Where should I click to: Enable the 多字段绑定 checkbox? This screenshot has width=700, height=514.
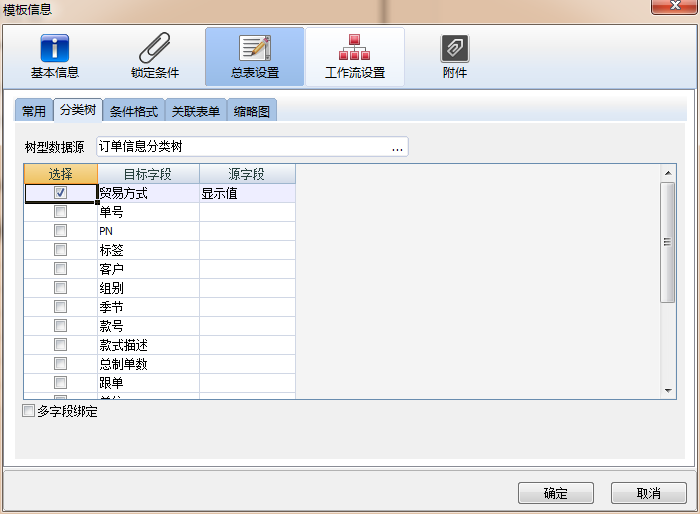tap(28, 411)
